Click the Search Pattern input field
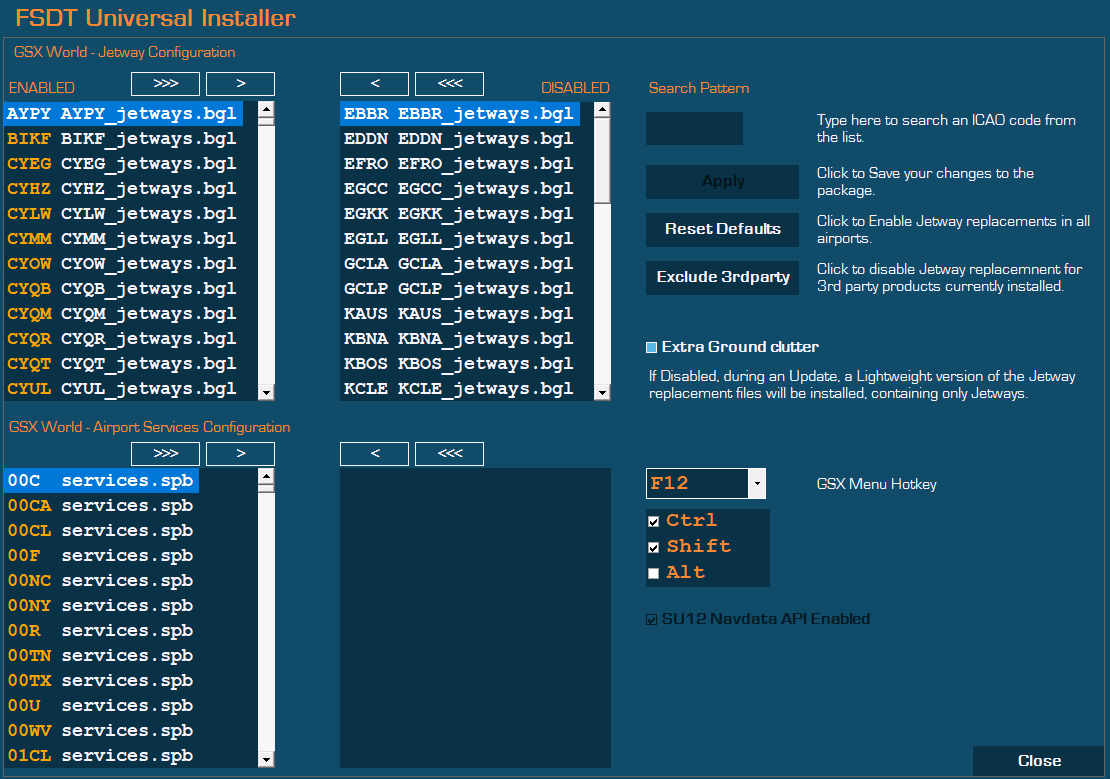The image size is (1110, 779). (x=694, y=128)
